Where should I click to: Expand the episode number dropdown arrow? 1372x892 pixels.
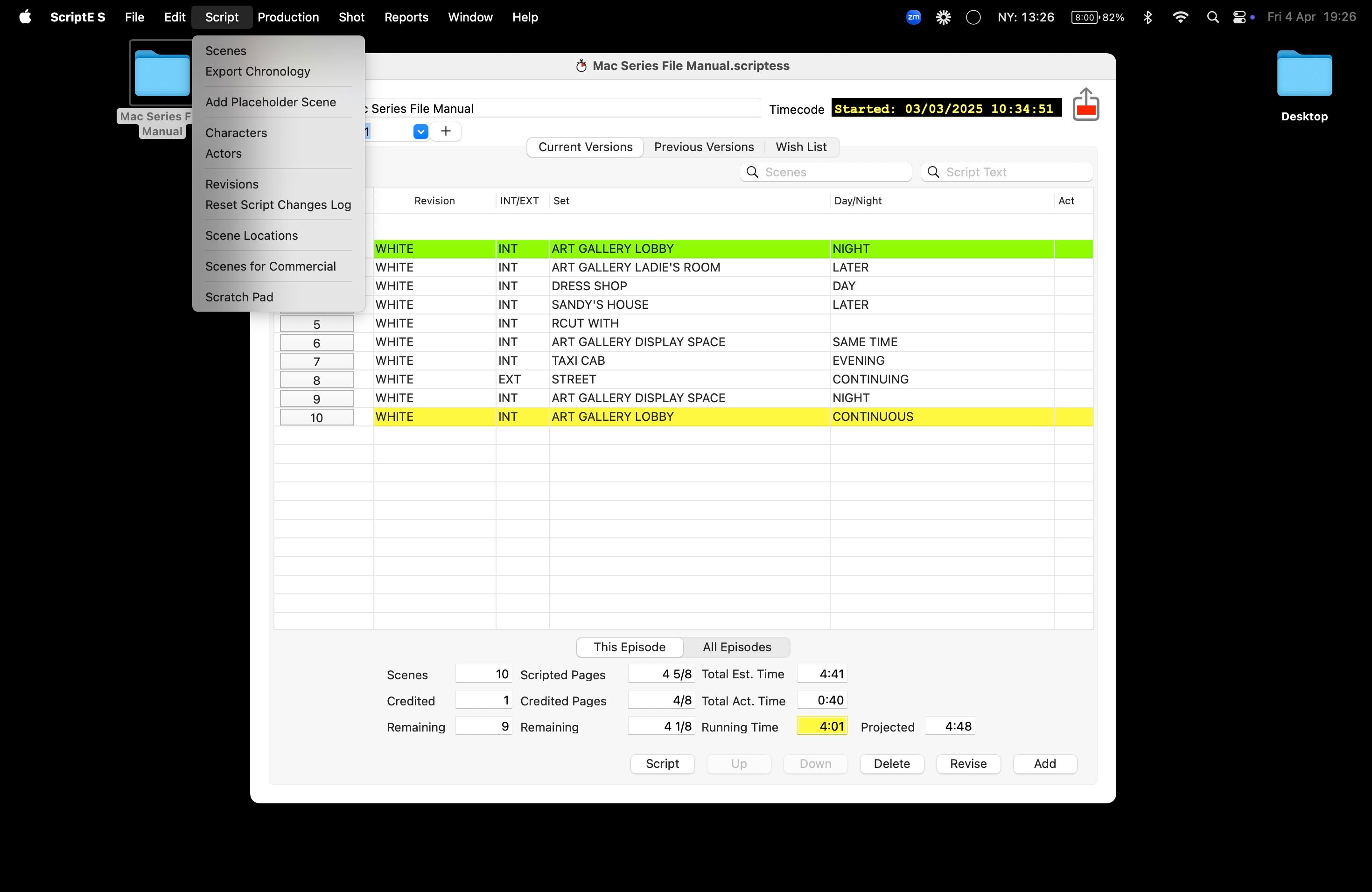(421, 132)
